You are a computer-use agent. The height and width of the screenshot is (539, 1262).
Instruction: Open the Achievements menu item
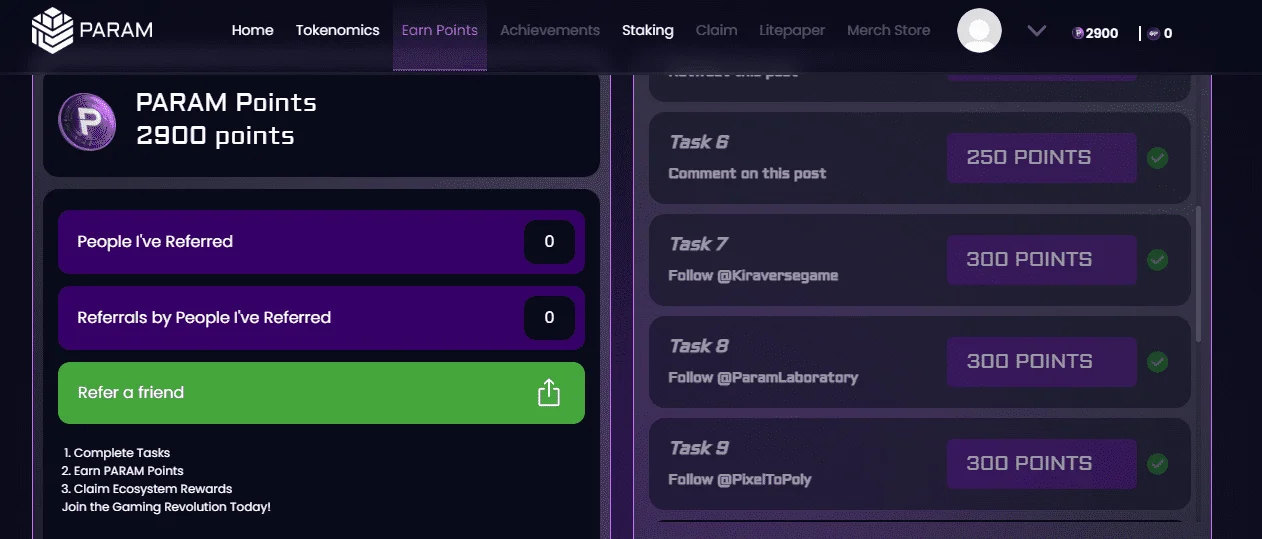pos(550,30)
